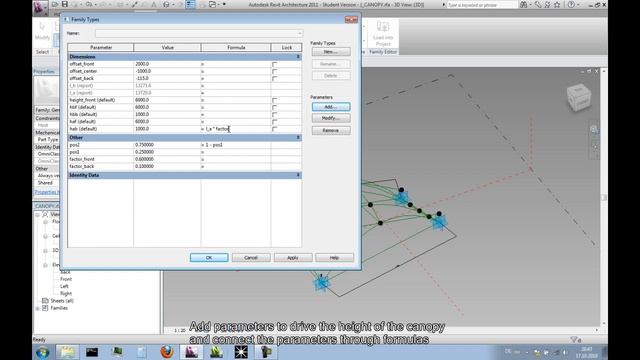Image resolution: width=640 pixels, height=360 pixels.
Task: Click the Sheets (all) icon in project browser
Action: coord(45,301)
